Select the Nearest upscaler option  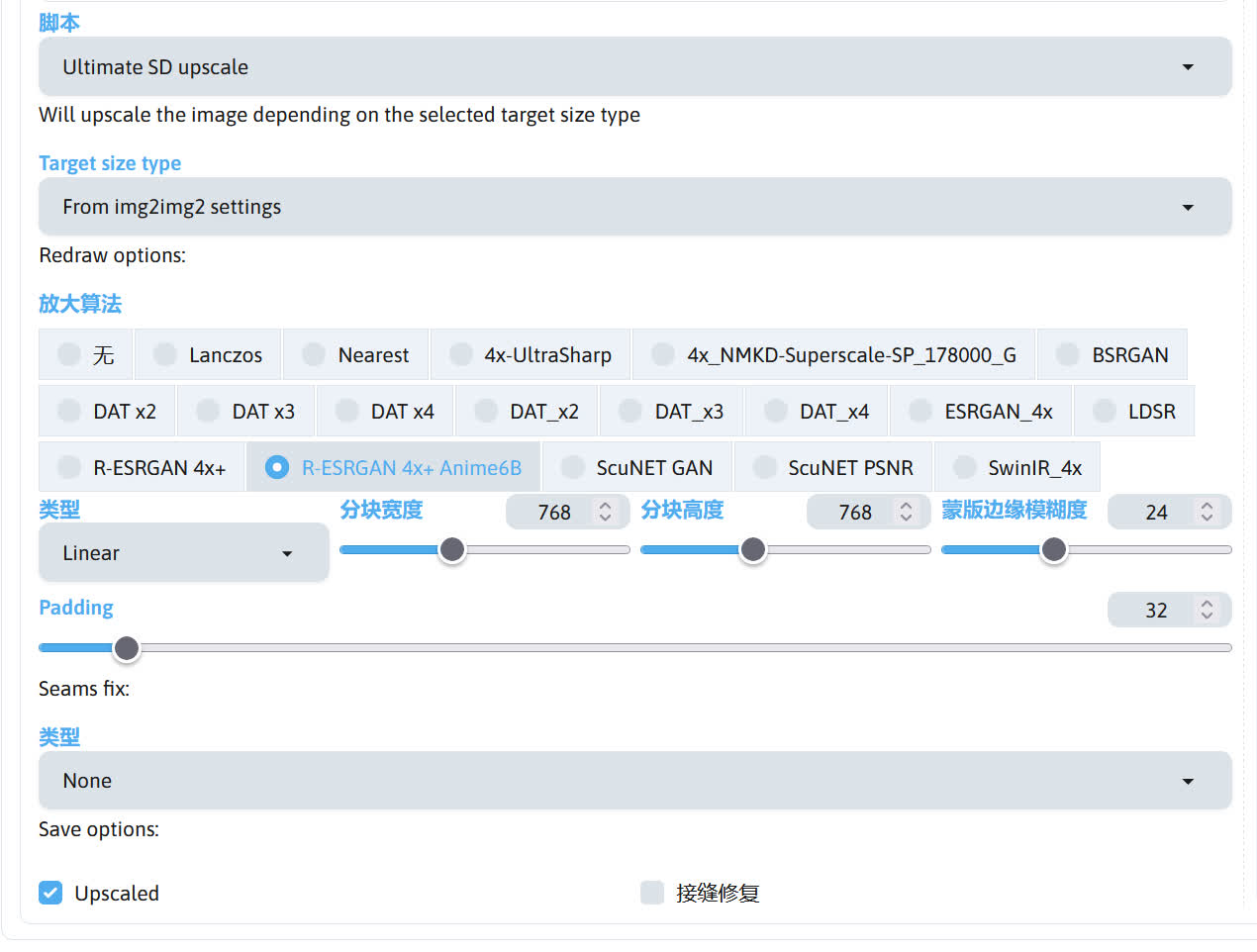click(314, 354)
